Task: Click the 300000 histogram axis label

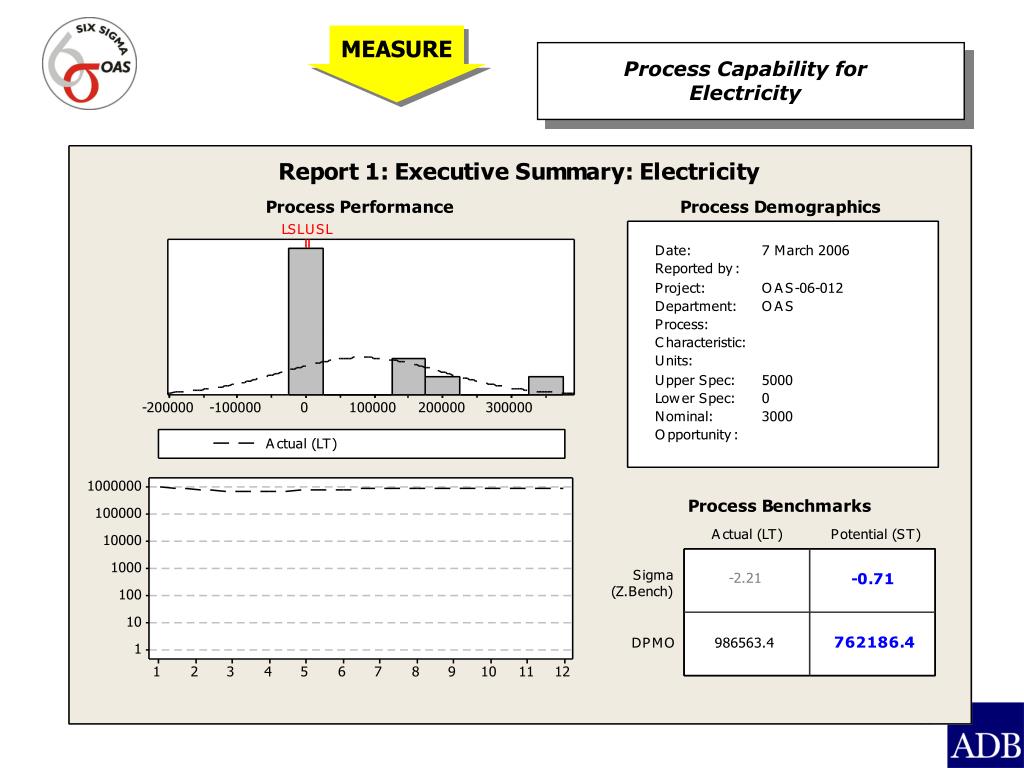Action: pos(509,408)
